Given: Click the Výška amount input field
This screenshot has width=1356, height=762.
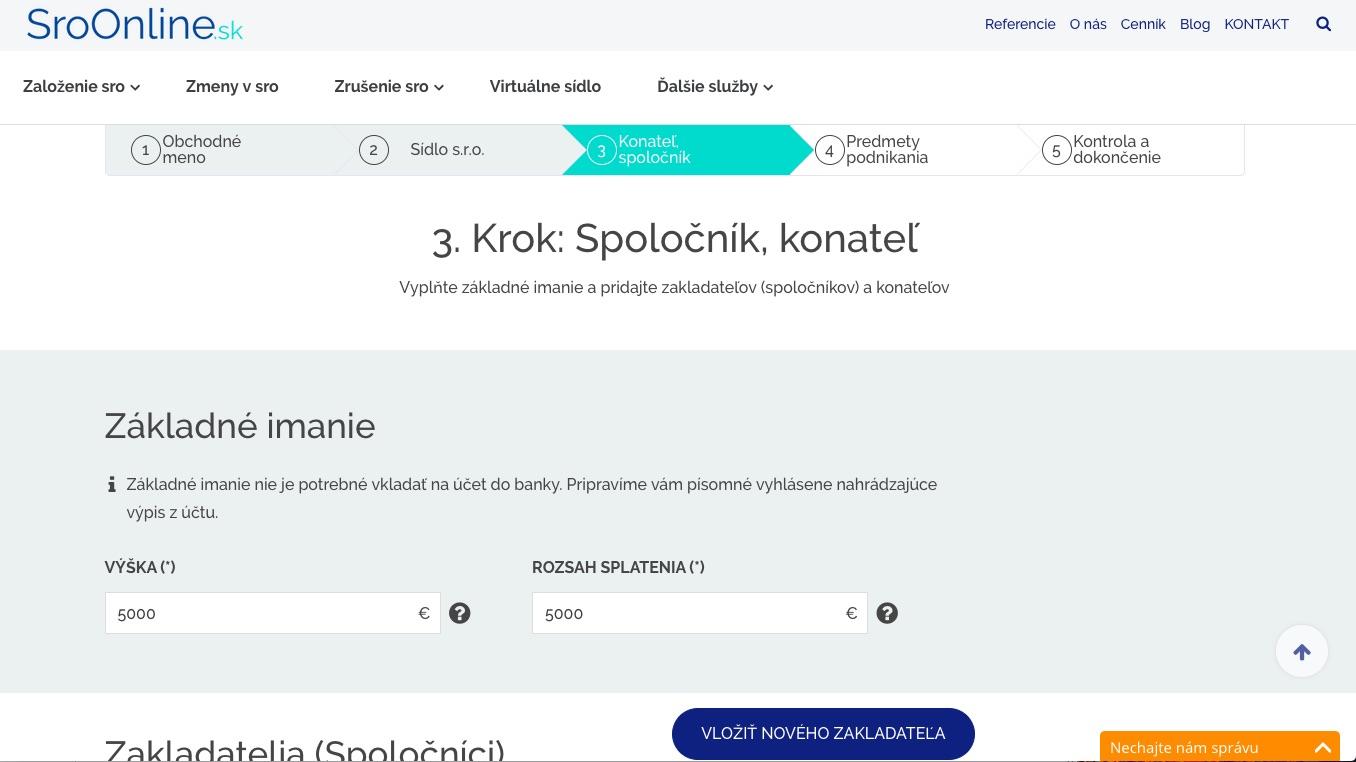Looking at the screenshot, I should 260,613.
